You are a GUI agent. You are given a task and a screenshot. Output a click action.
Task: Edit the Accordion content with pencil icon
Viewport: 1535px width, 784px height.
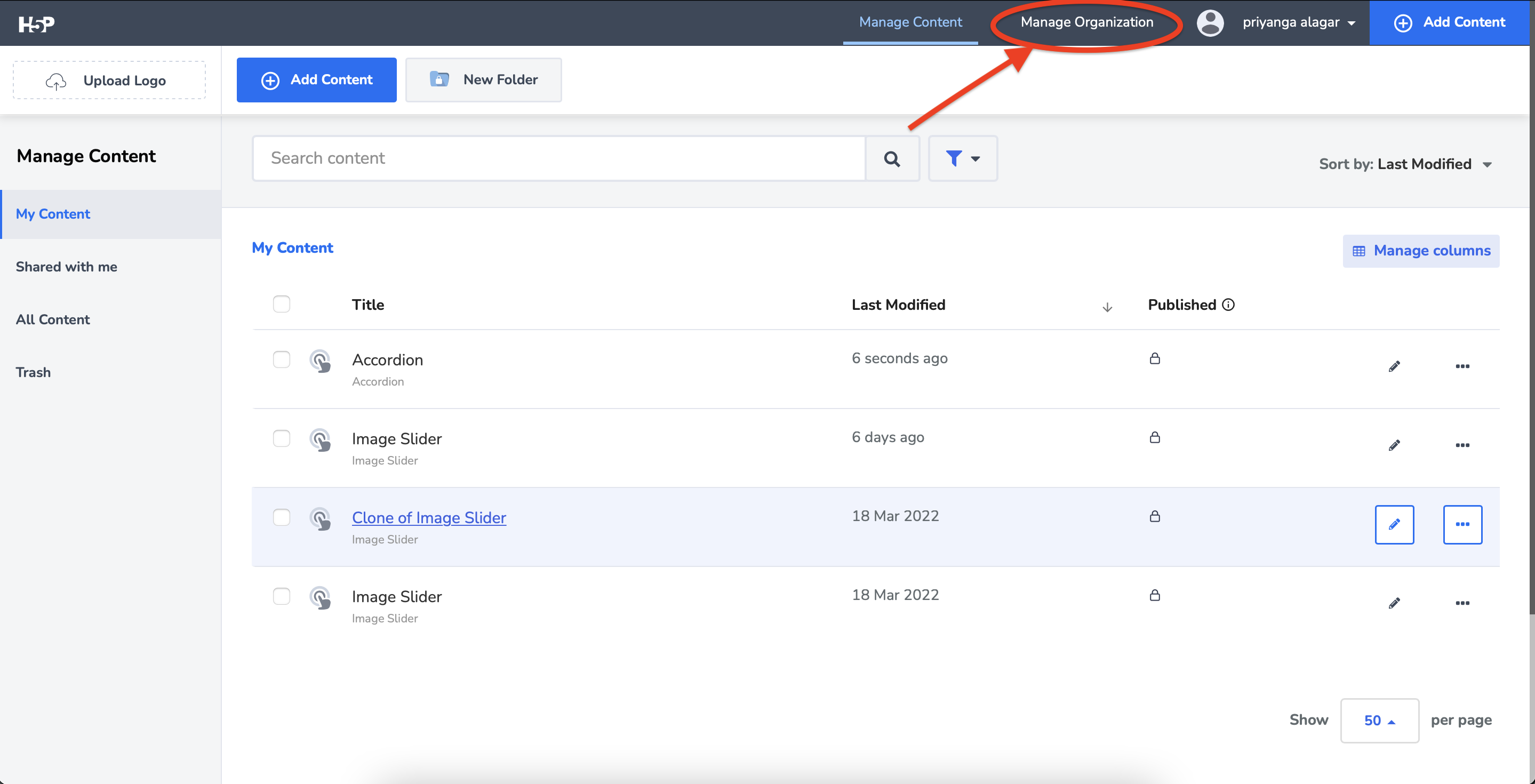click(1394, 366)
